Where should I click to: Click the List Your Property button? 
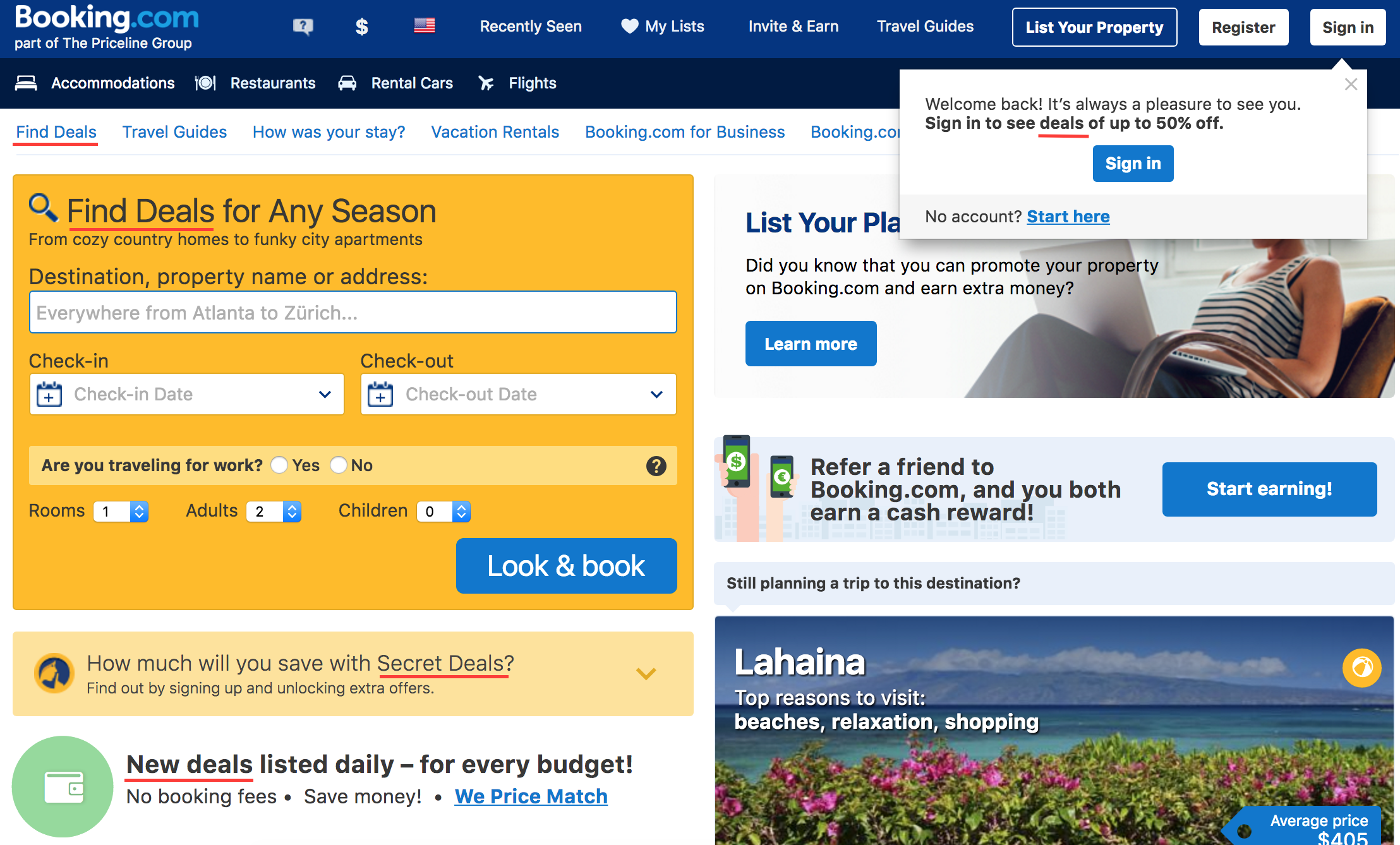pyautogui.click(x=1094, y=27)
